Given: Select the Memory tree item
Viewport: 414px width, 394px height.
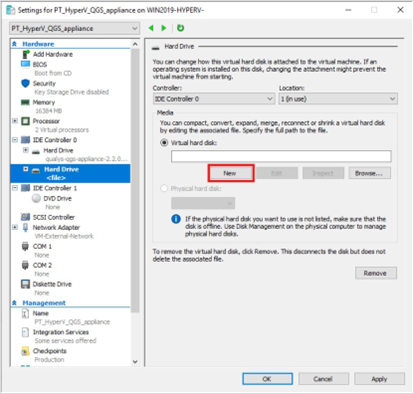Looking at the screenshot, I should 44,102.
